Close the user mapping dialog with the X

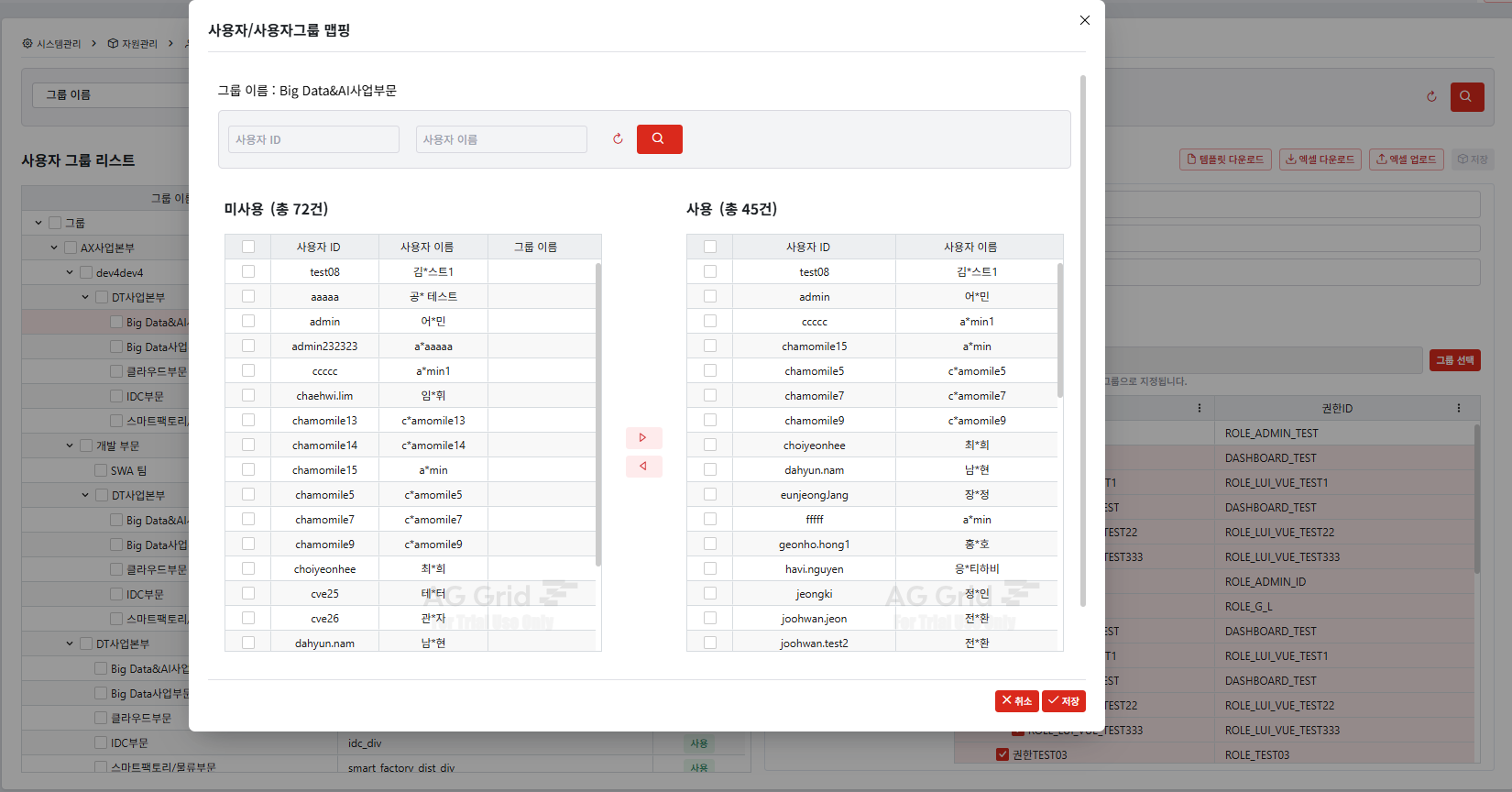coord(1085,20)
